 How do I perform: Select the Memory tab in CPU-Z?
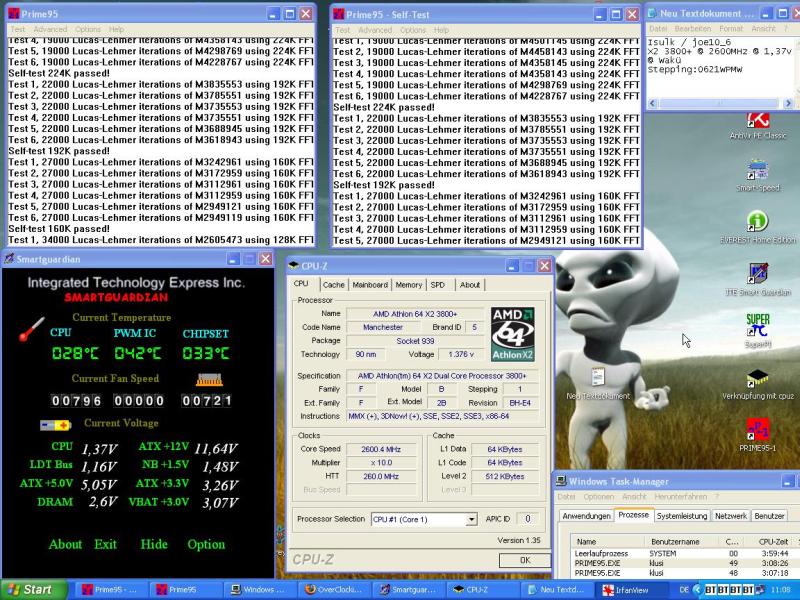tap(409, 285)
